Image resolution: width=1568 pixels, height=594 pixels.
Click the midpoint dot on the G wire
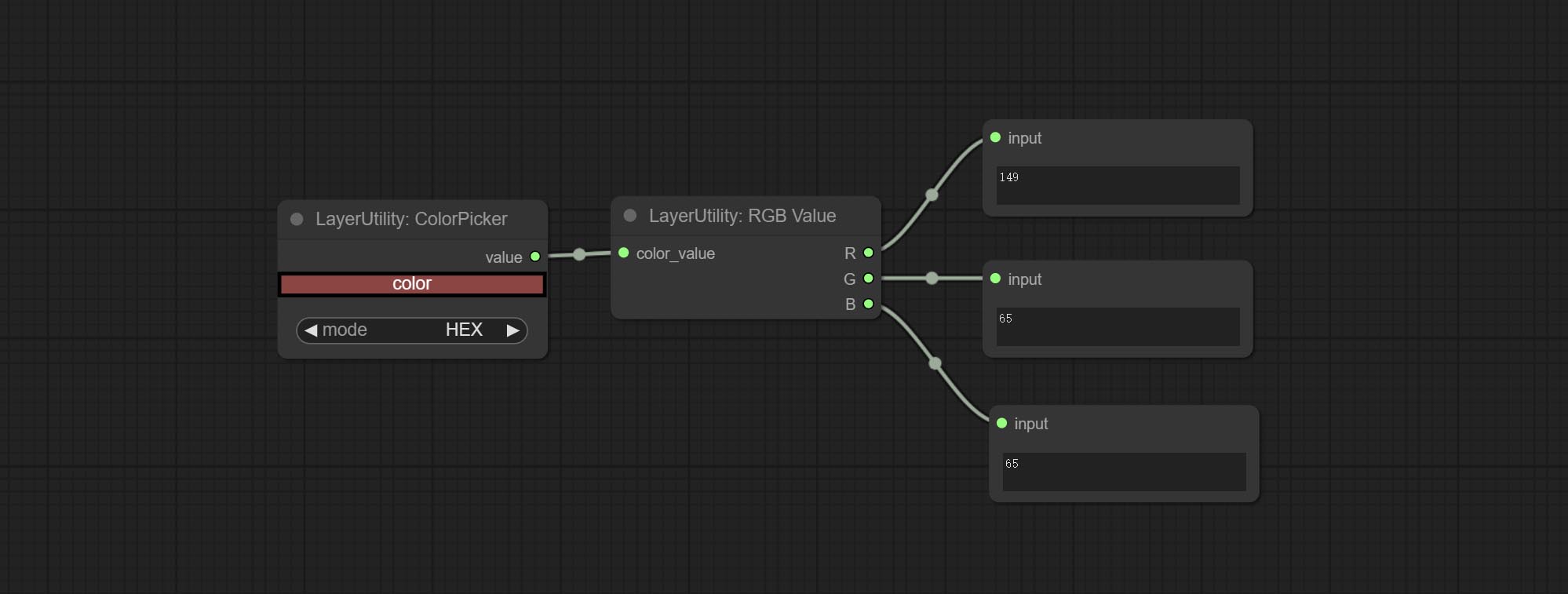point(932,279)
